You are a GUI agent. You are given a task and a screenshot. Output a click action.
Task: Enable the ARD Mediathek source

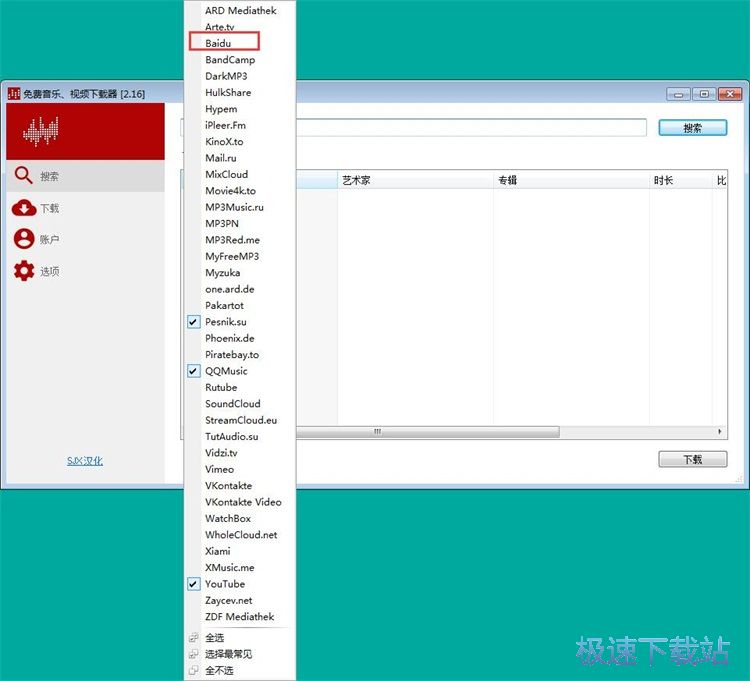[239, 11]
